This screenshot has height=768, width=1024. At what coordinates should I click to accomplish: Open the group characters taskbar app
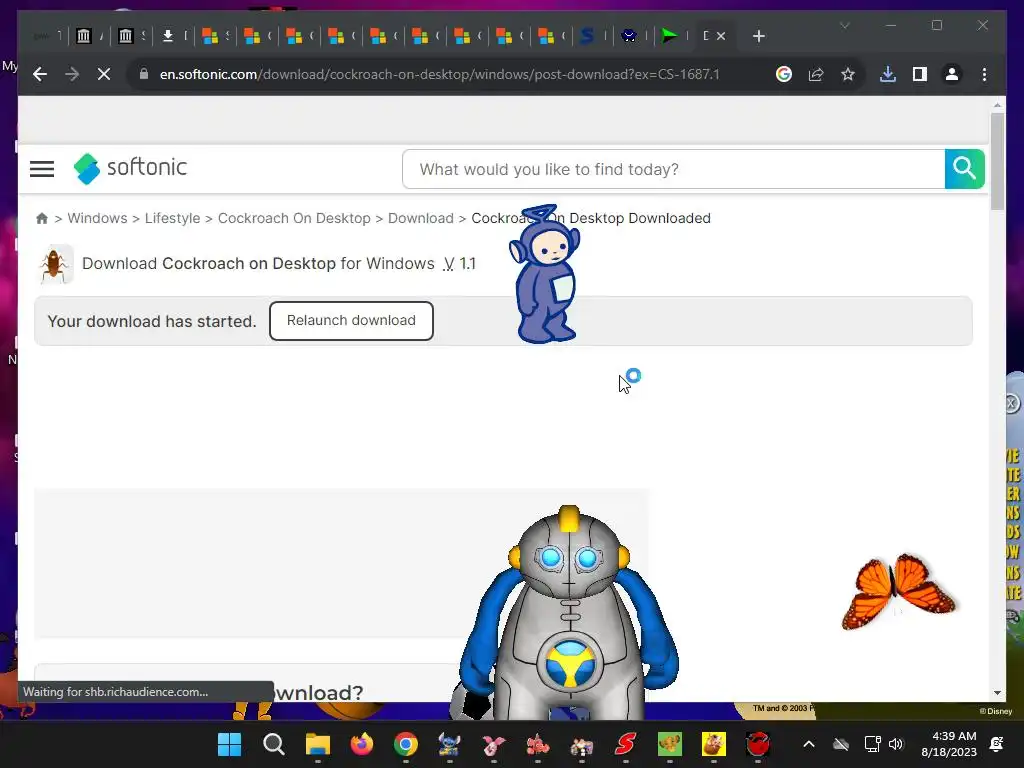tap(581, 744)
